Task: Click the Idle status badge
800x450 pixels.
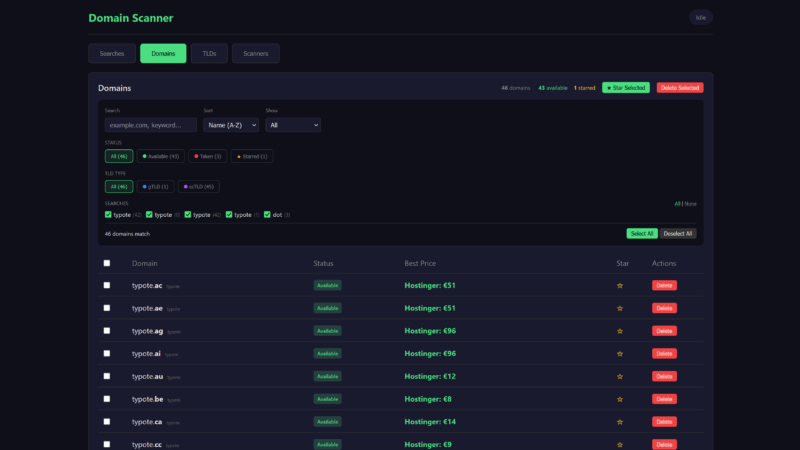Action: click(x=701, y=17)
